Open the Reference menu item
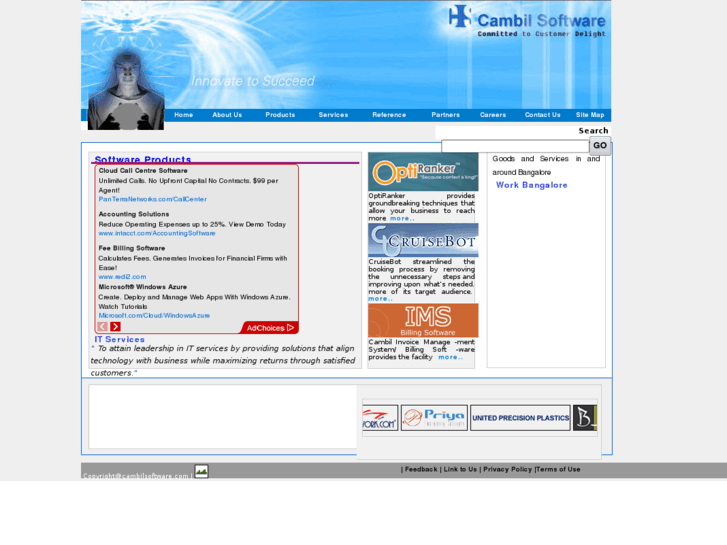The width and height of the screenshot is (727, 545). pos(389,115)
